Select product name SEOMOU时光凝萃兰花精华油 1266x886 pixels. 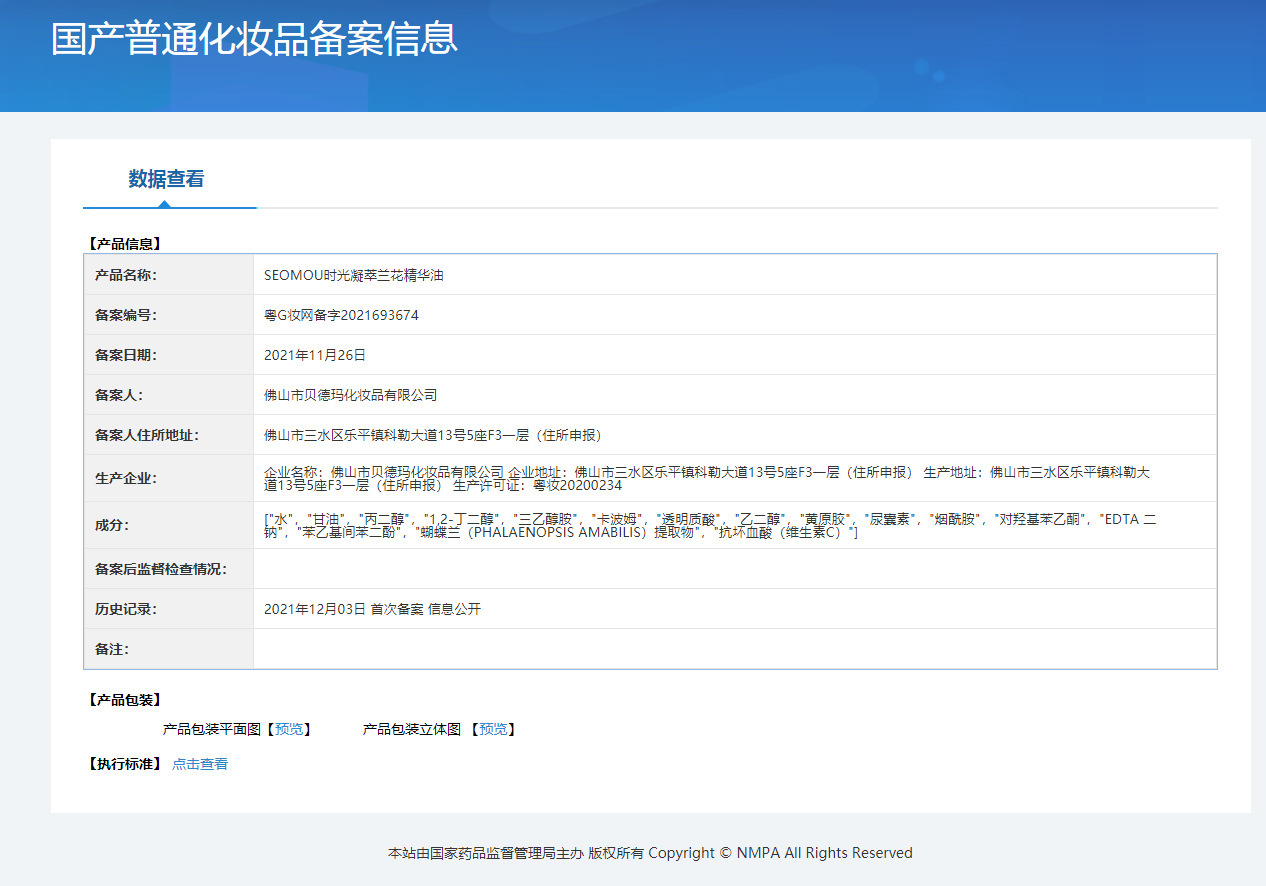353,275
